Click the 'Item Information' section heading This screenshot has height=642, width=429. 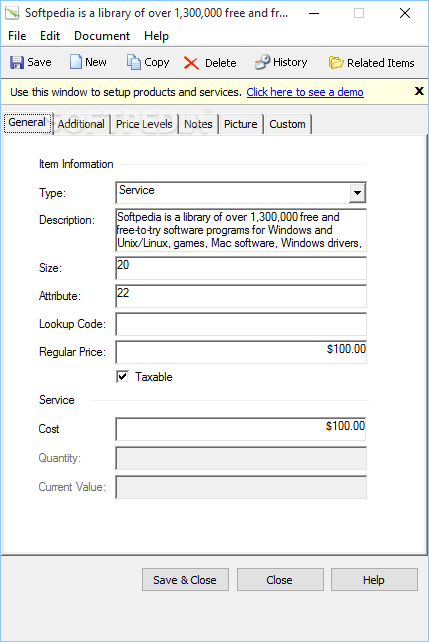76,164
